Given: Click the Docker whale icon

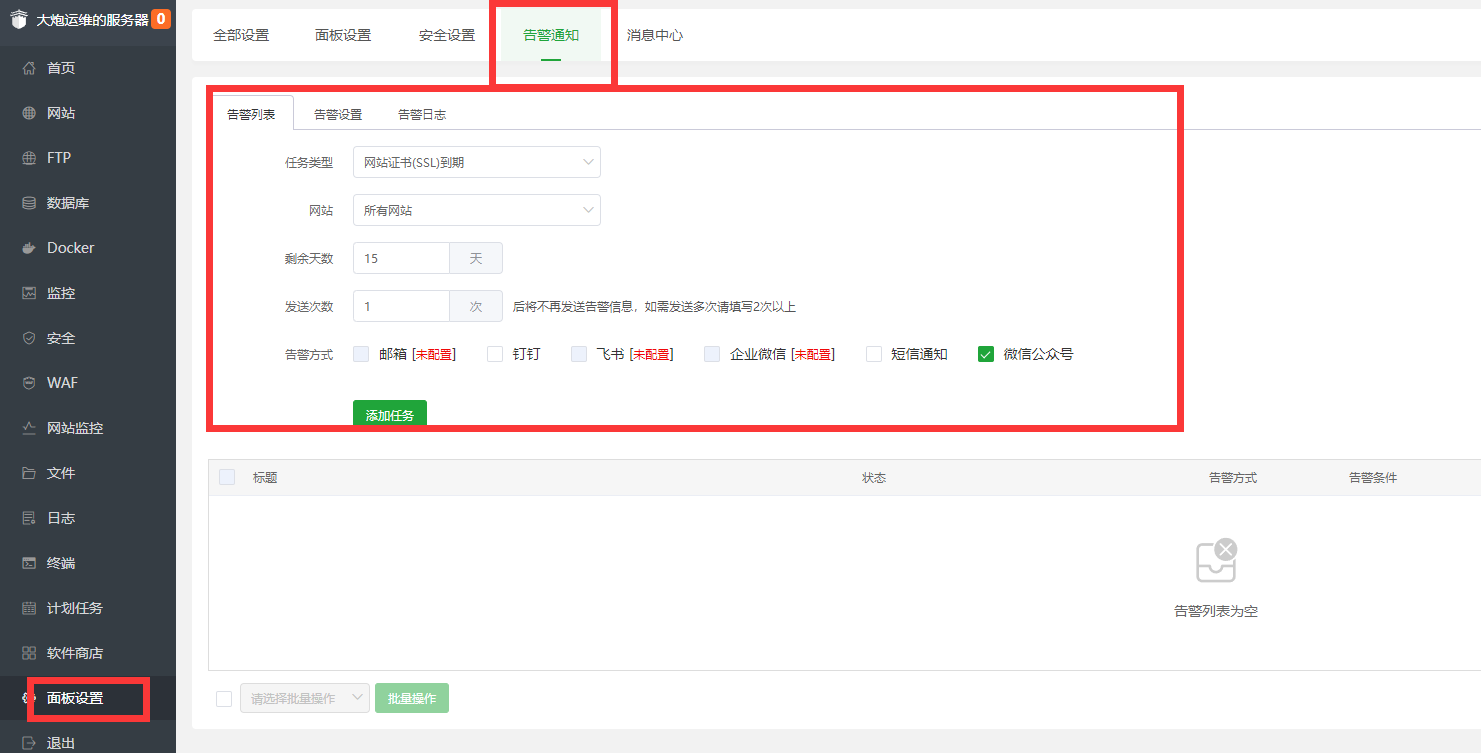Looking at the screenshot, I should [x=29, y=248].
